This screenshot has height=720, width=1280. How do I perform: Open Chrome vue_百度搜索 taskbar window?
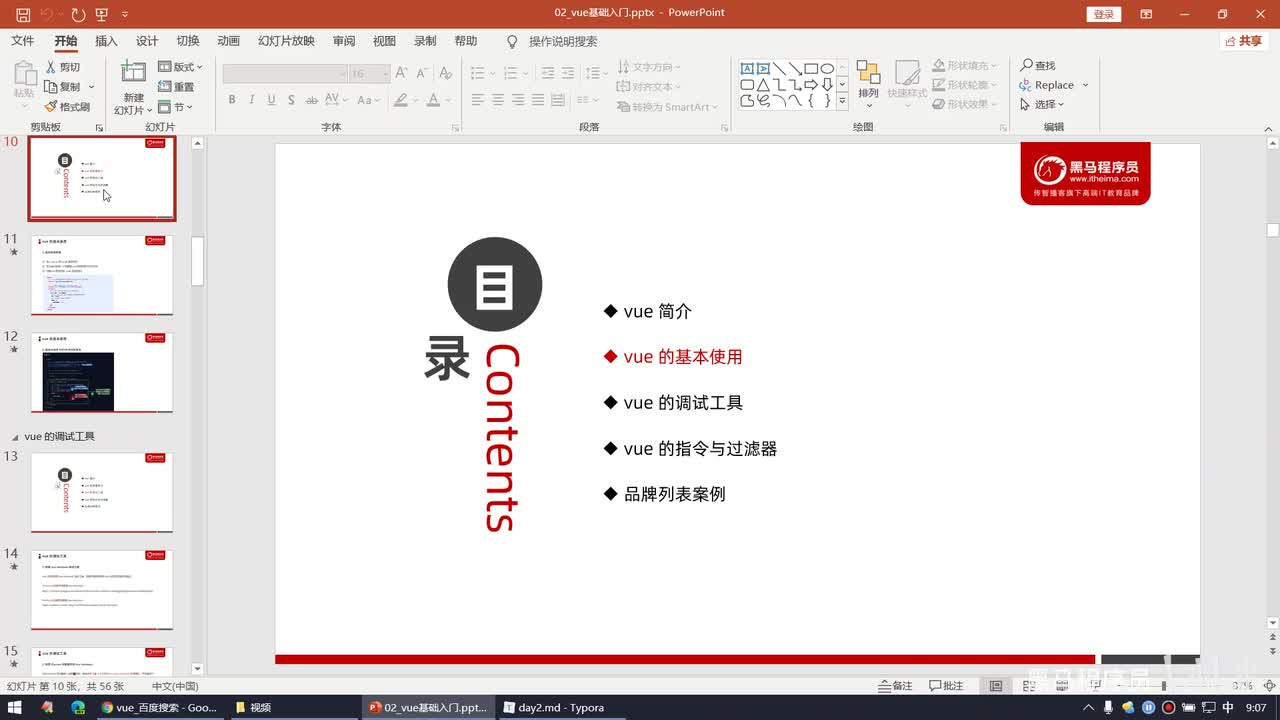[x=158, y=707]
